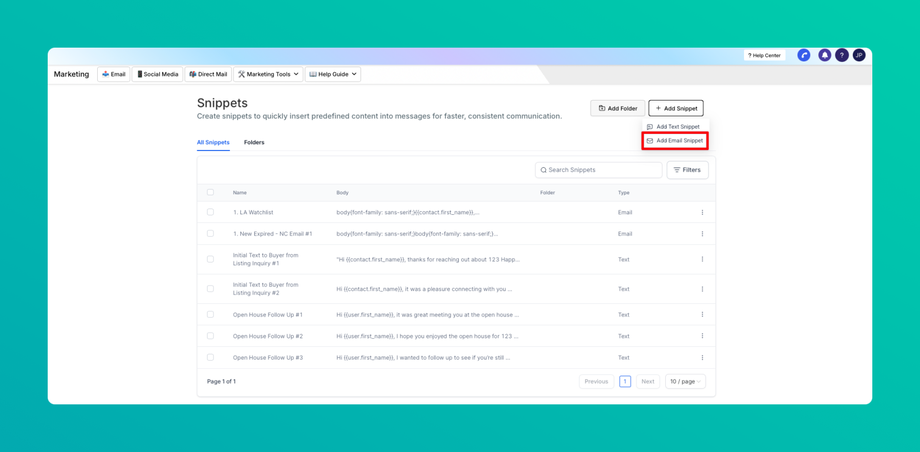The width and height of the screenshot is (920, 452).
Task: Check the box for Open House Follow Up #1
Action: coord(211,314)
